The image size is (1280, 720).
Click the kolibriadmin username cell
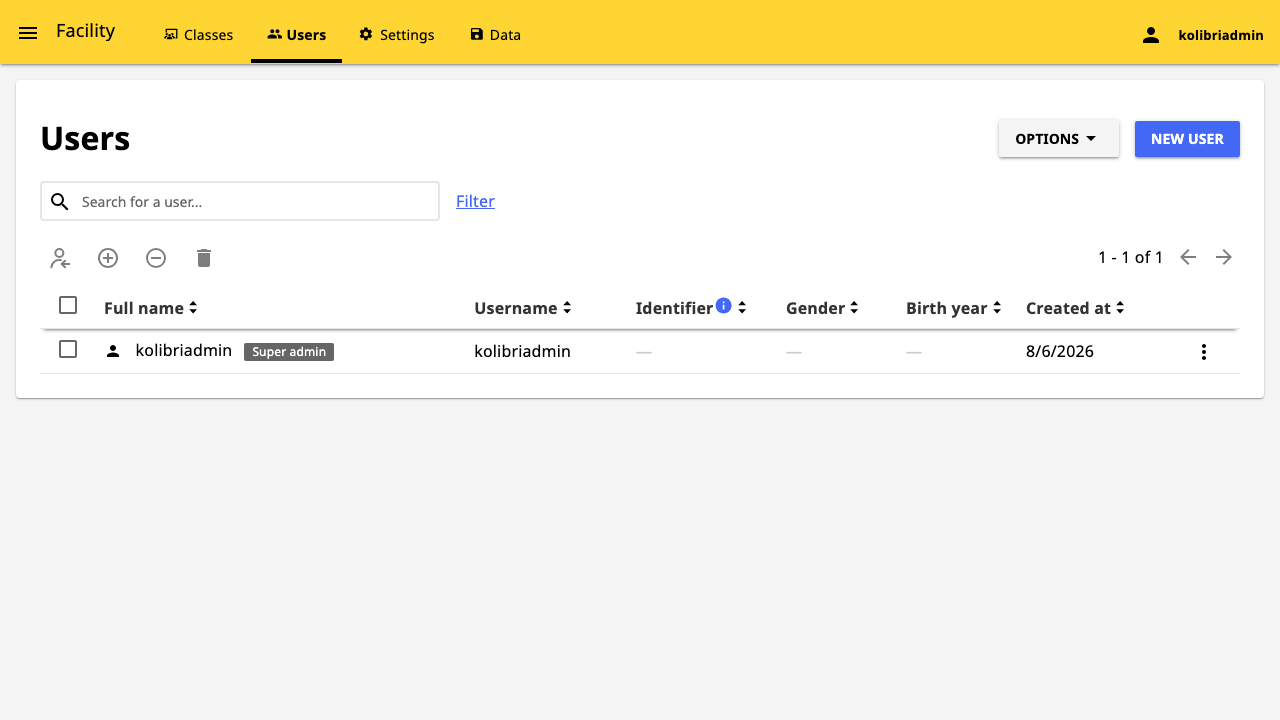coord(522,352)
